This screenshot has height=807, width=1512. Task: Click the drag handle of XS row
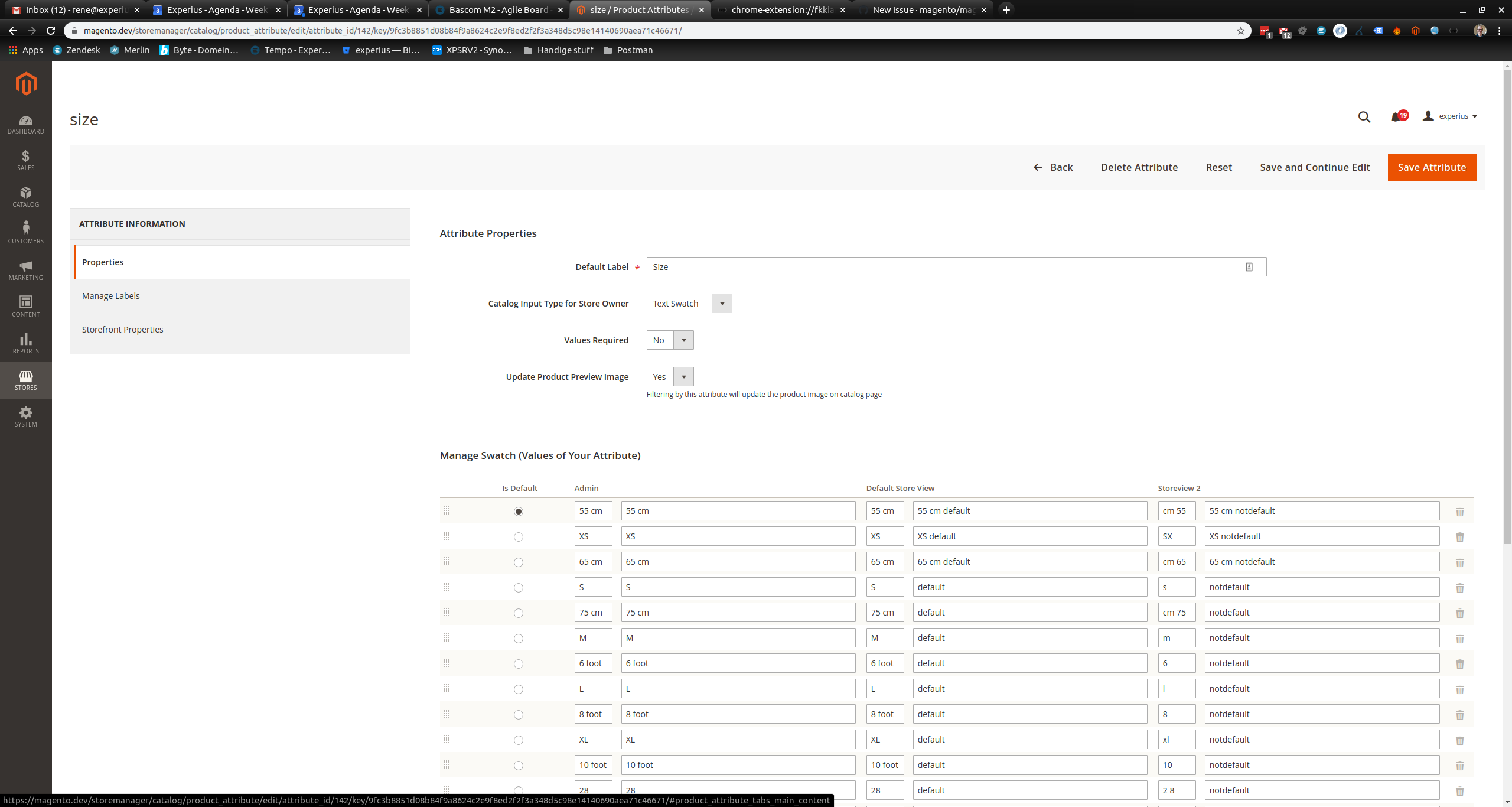[447, 536]
